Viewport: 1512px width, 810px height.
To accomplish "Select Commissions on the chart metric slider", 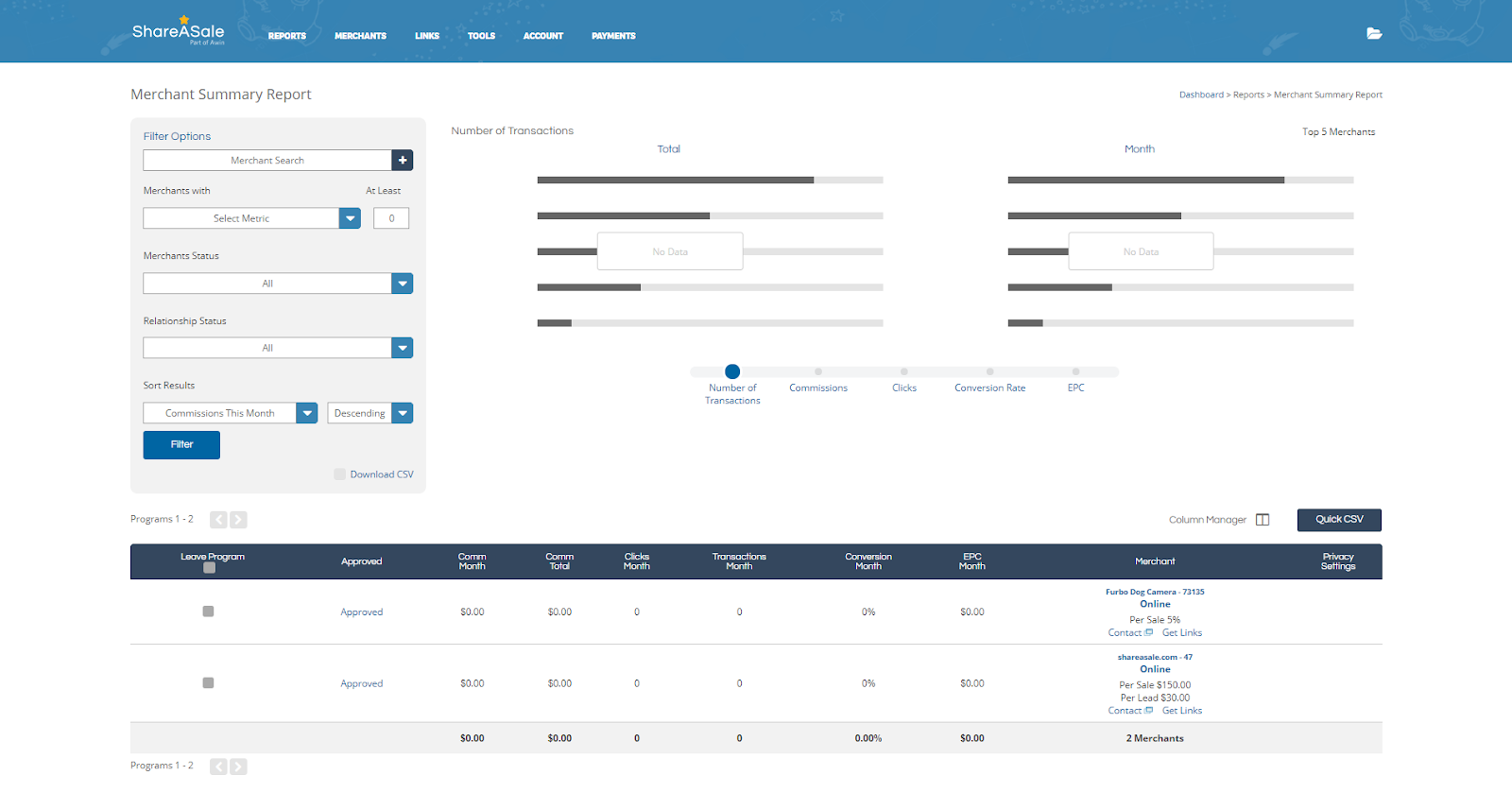I will (818, 372).
